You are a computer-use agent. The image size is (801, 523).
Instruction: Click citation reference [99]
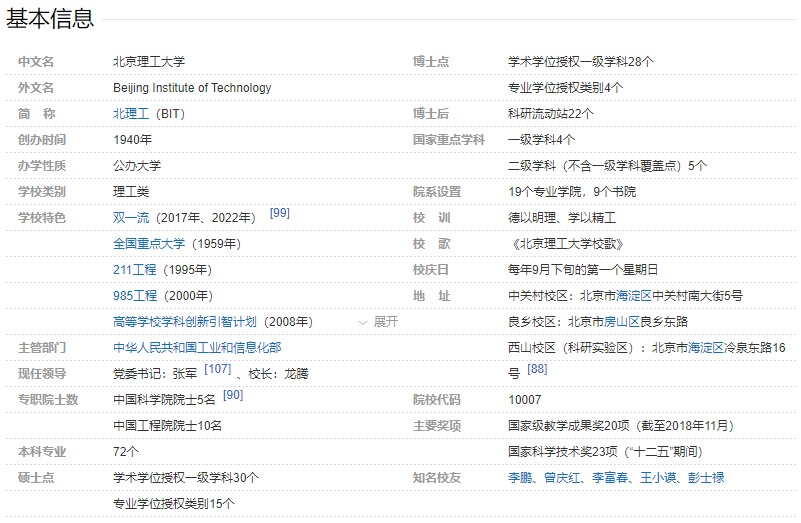point(280,213)
